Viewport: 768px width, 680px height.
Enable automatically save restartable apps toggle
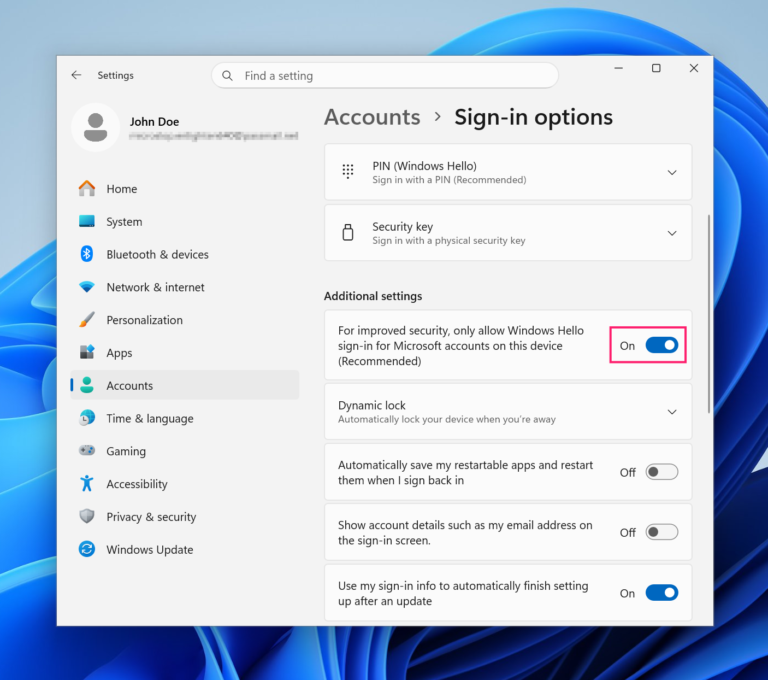coord(662,472)
